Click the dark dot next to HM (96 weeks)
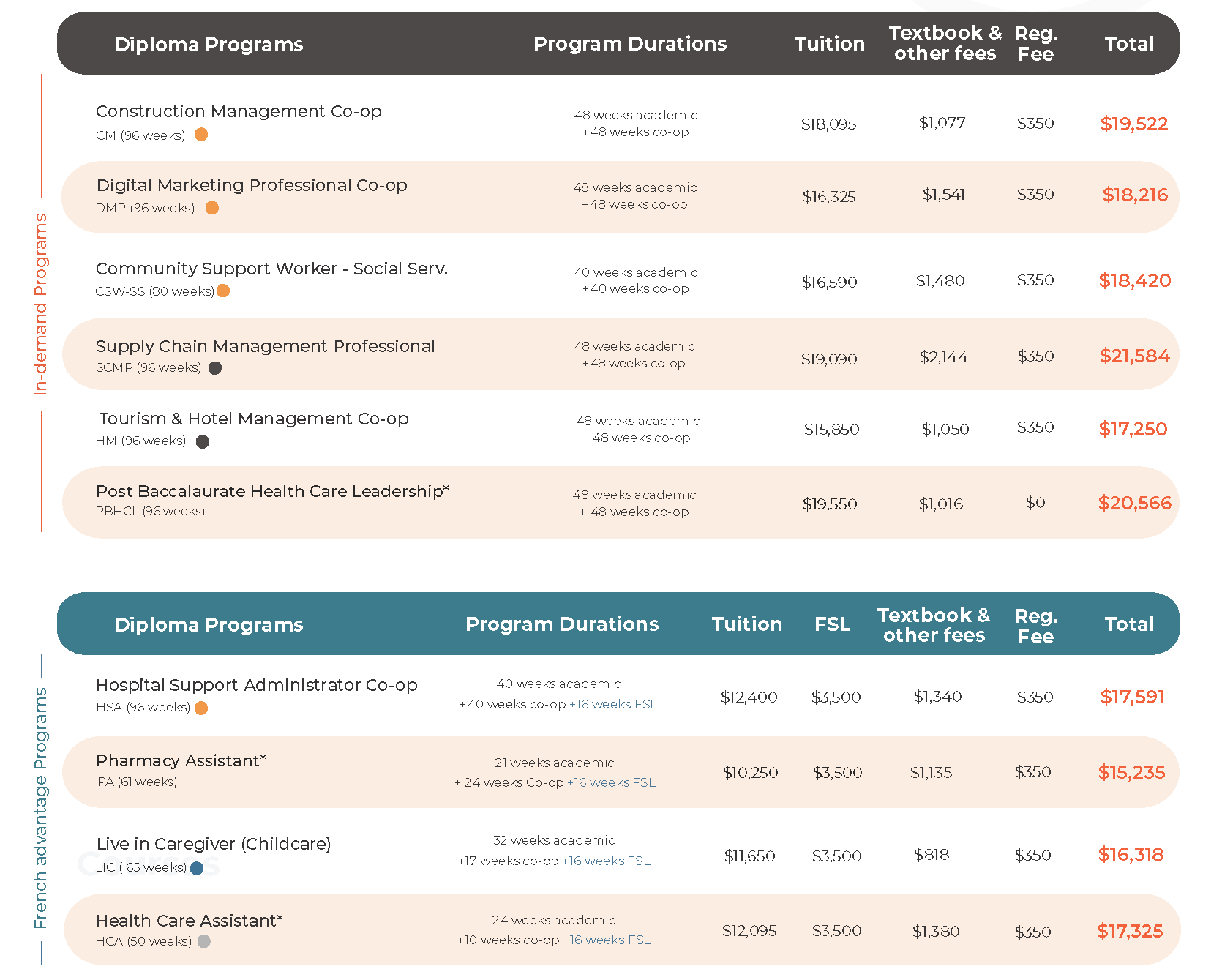This screenshot has height=980, width=1222. click(203, 441)
